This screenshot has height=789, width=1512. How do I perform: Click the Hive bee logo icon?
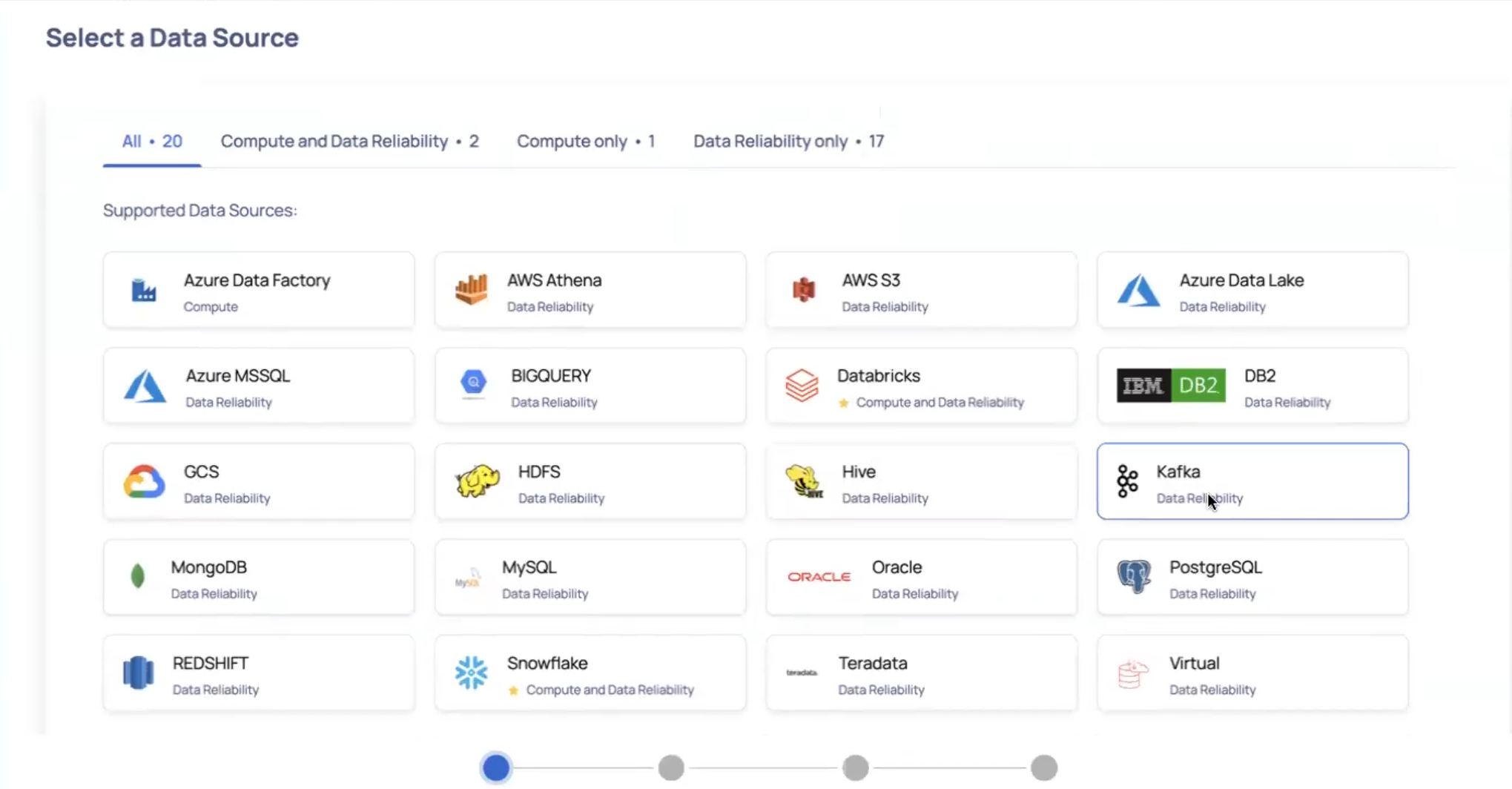(x=805, y=481)
